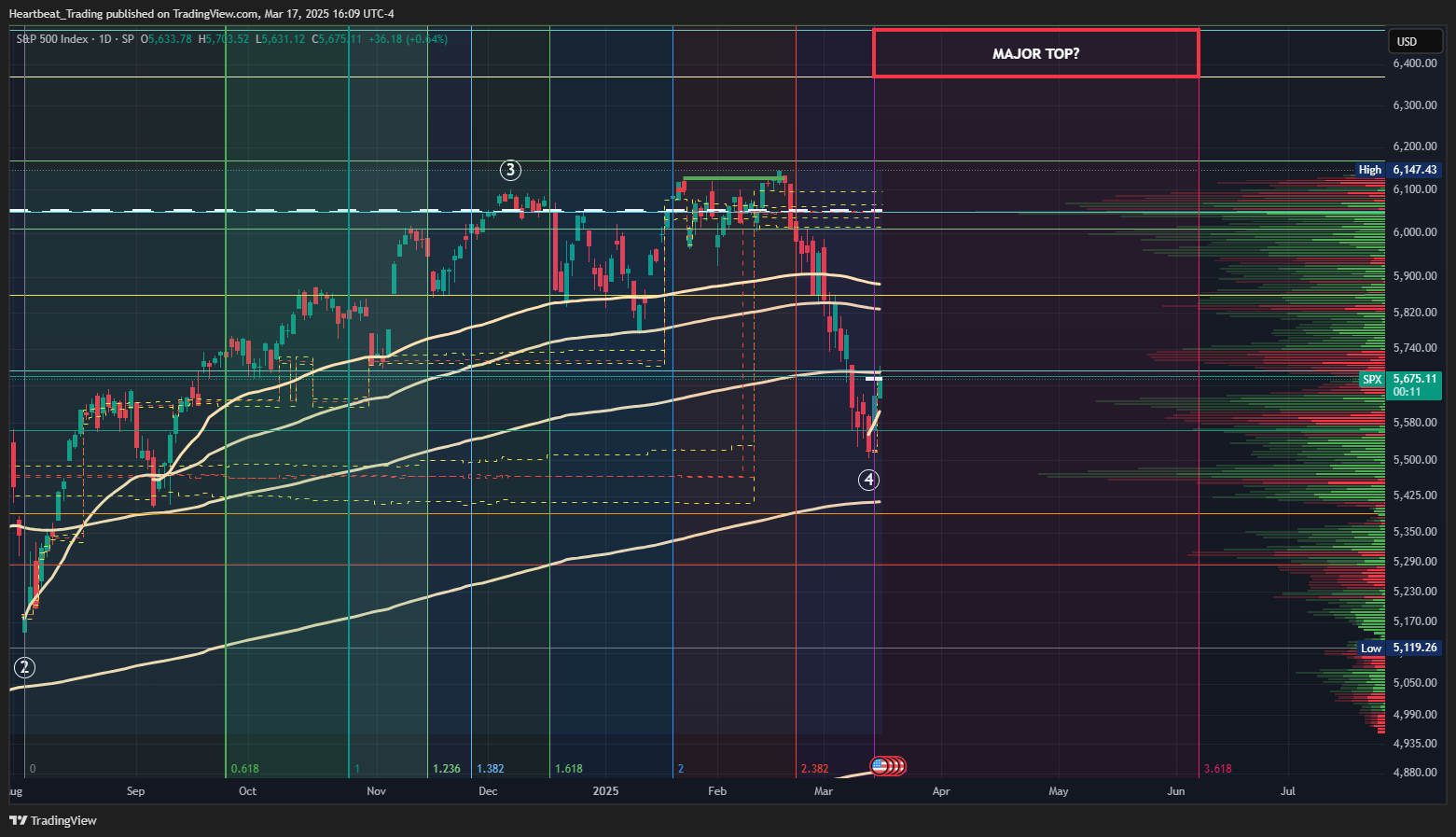Image resolution: width=1456 pixels, height=837 pixels.
Task: Click the Jun label on time axis
Action: pos(1176,791)
